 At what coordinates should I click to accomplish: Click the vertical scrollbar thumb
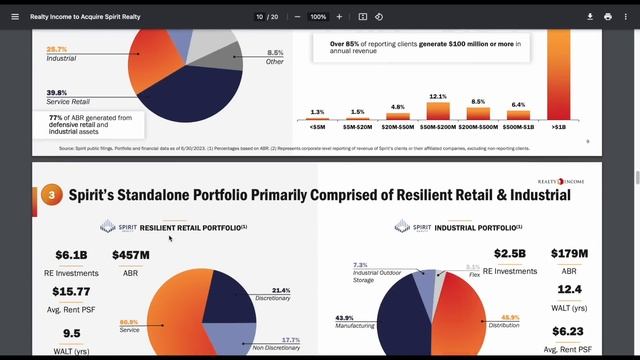[x=637, y=178]
